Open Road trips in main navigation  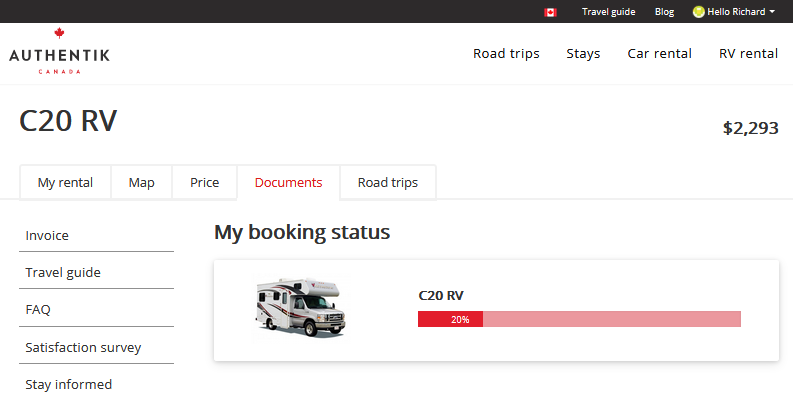506,54
